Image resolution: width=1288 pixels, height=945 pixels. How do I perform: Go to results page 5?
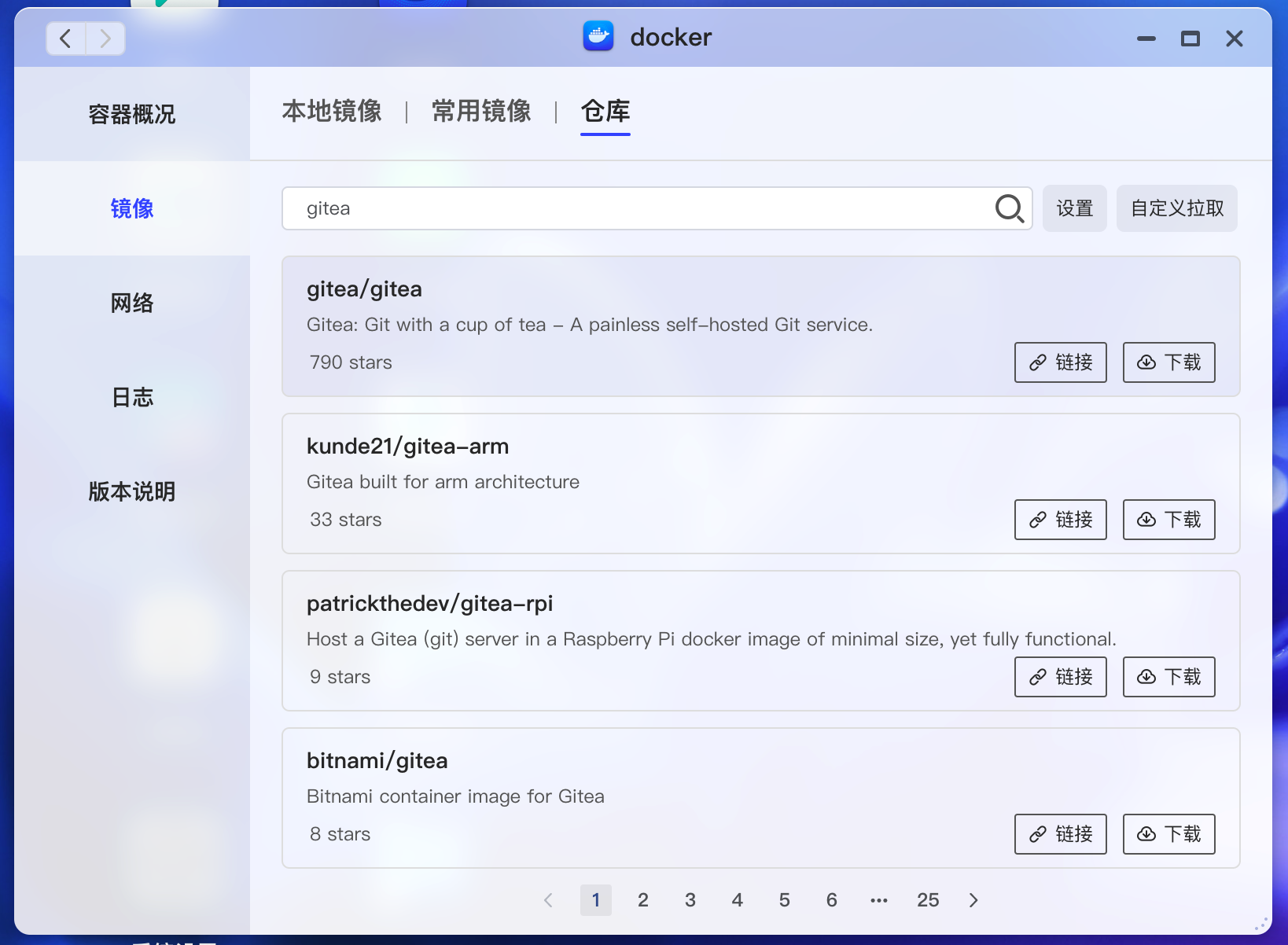click(x=785, y=900)
